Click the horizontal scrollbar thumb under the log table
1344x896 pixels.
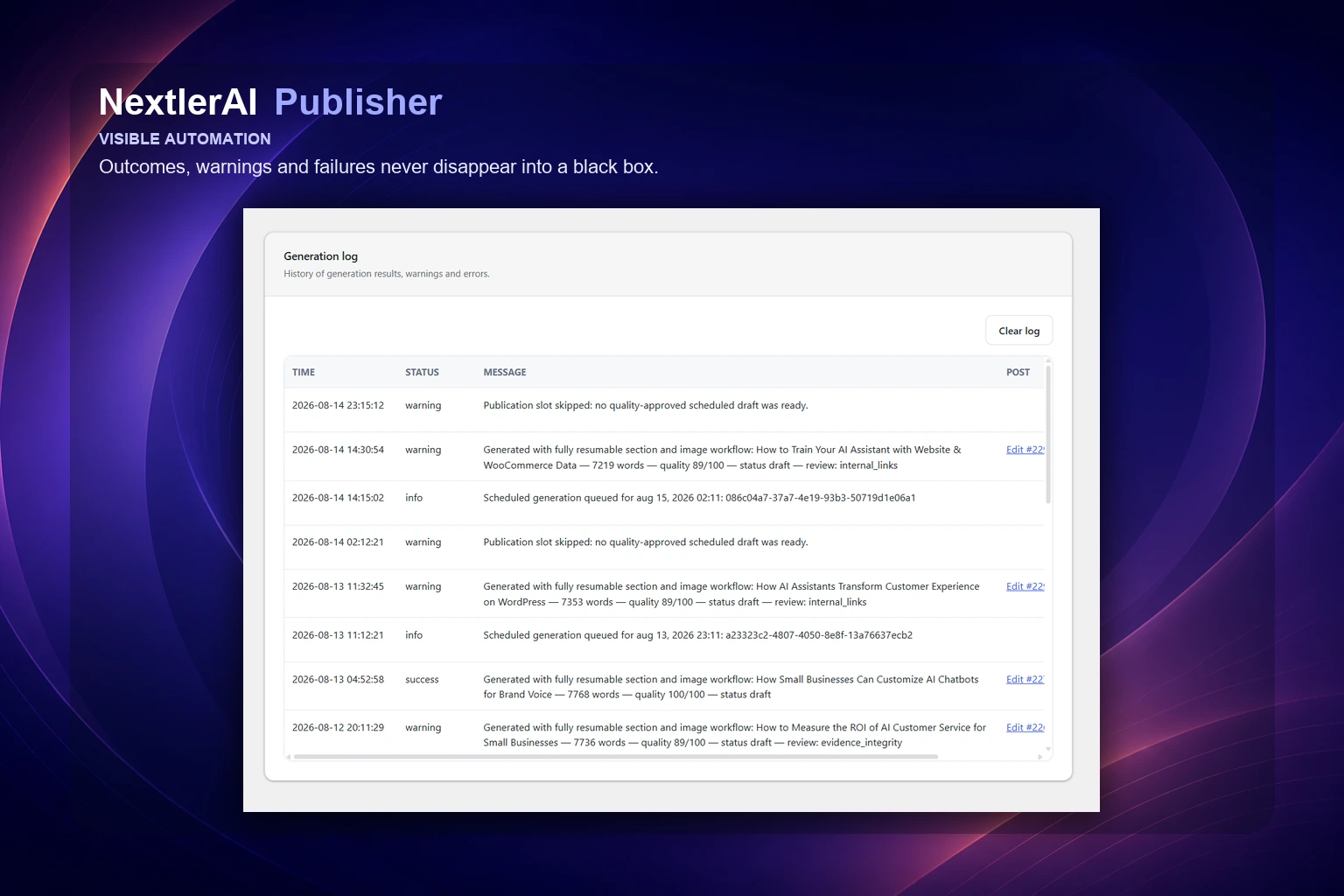[616, 757]
